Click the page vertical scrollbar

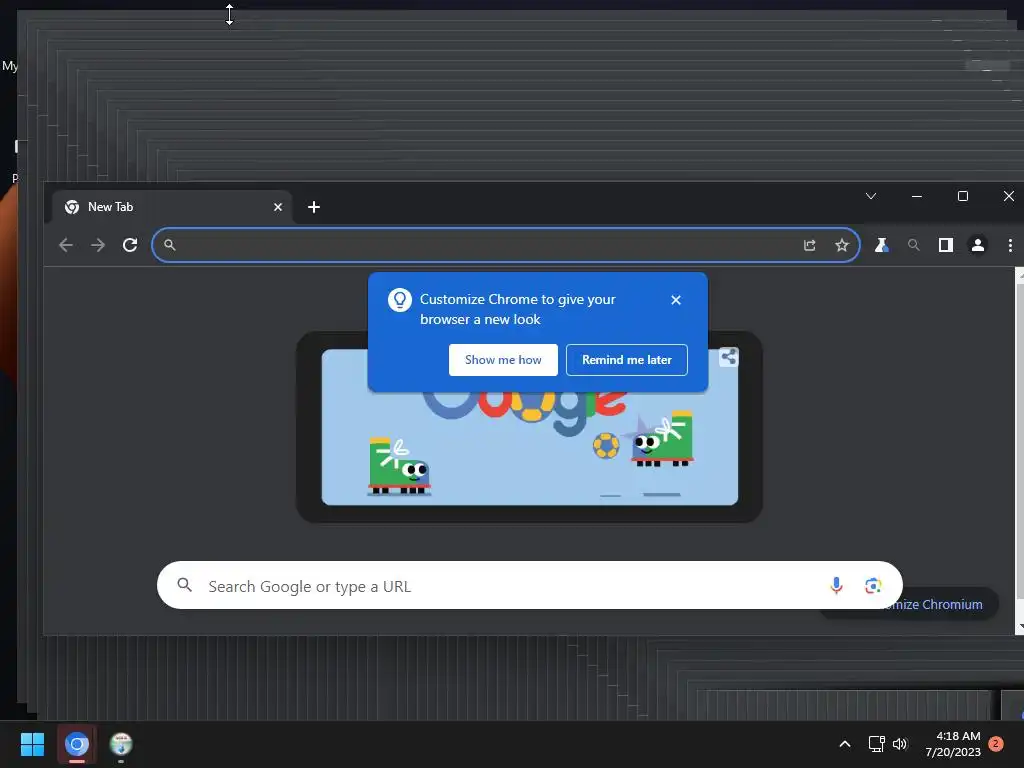coord(1019,451)
